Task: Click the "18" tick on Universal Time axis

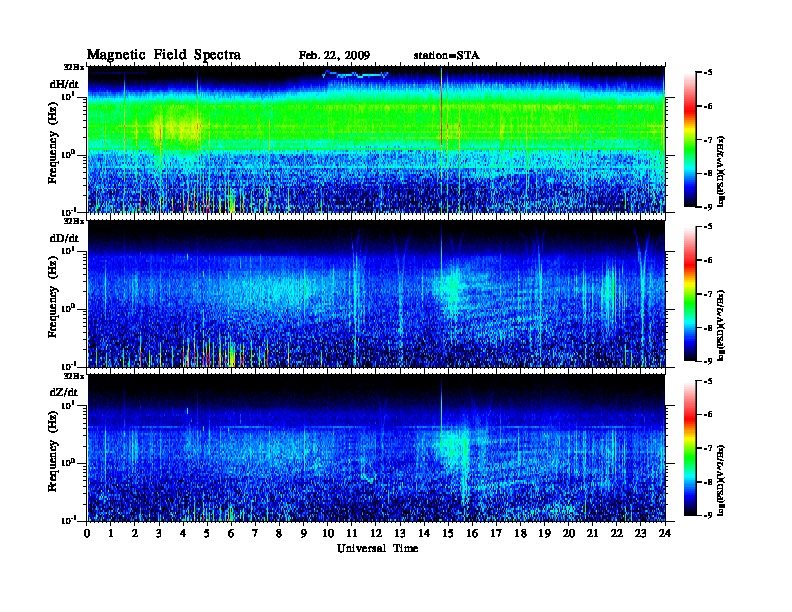Action: coord(520,533)
